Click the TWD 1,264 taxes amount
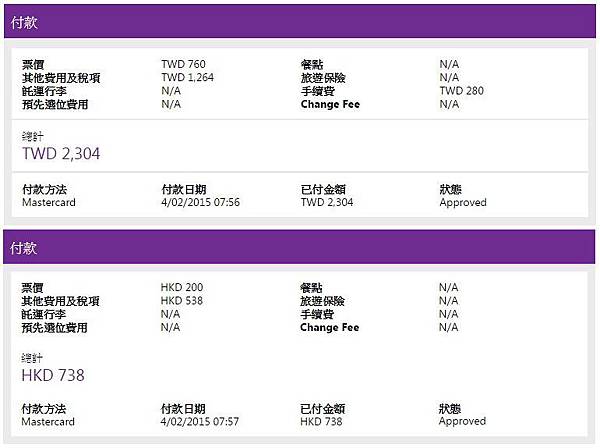The height and width of the screenshot is (448, 600). [x=188, y=77]
